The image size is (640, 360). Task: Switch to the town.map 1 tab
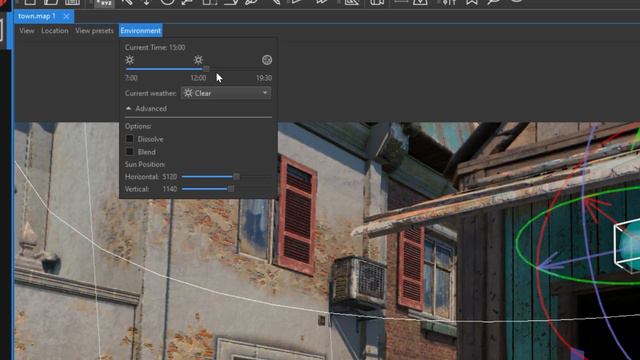pyautogui.click(x=37, y=16)
